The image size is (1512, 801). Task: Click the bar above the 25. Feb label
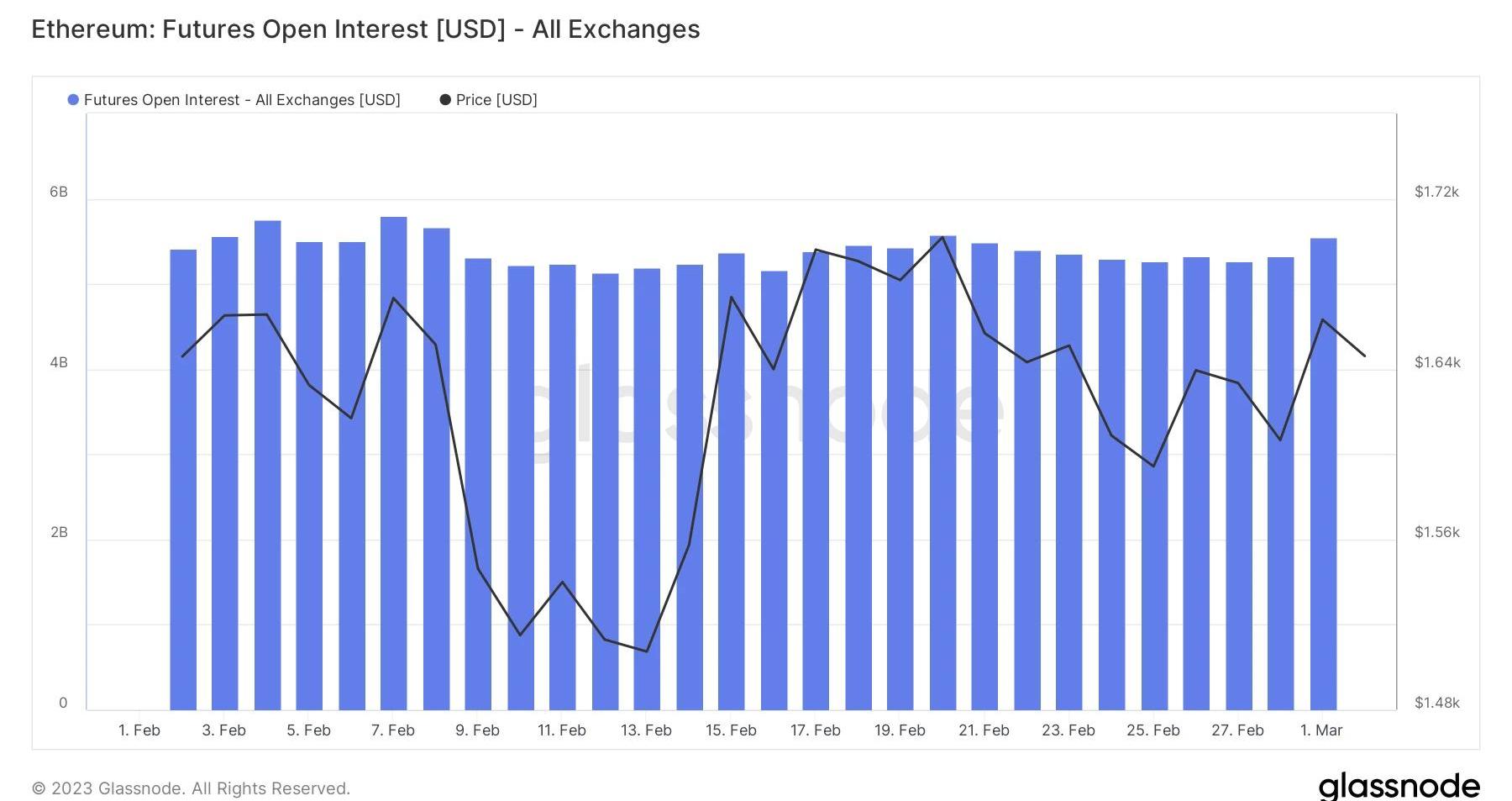[x=1154, y=486]
